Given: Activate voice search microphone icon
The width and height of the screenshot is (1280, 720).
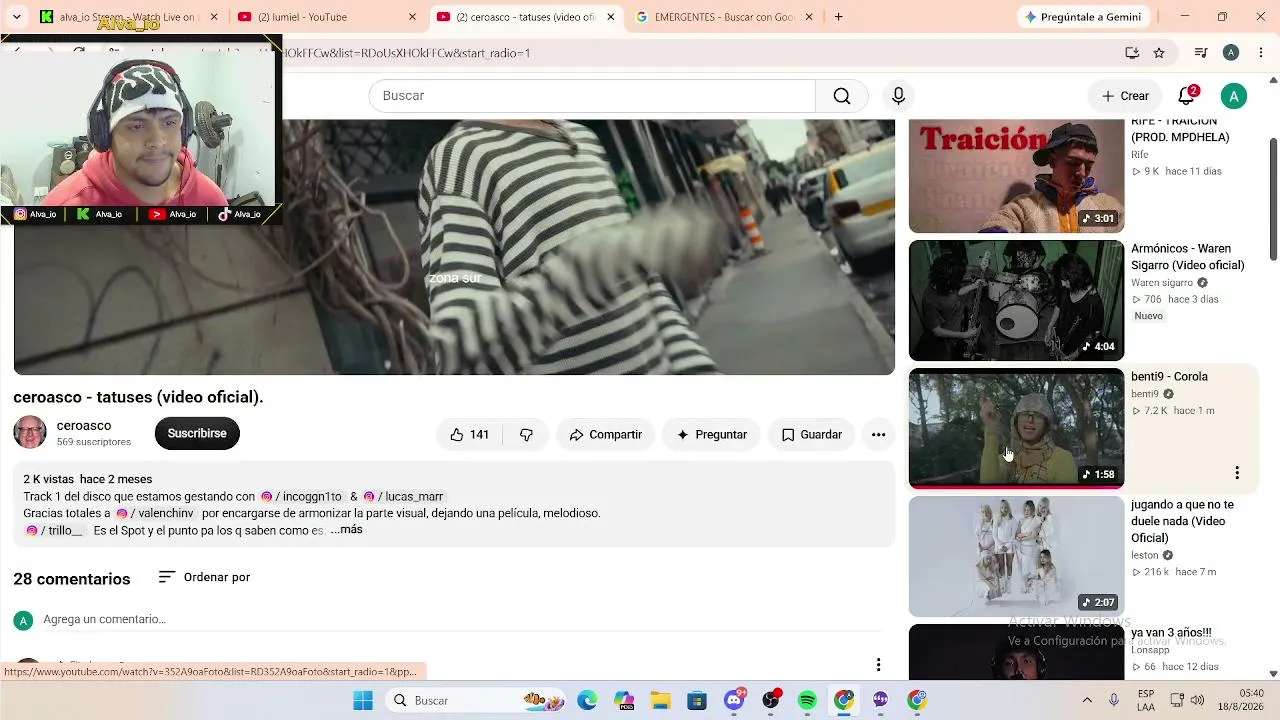Looking at the screenshot, I should coord(898,96).
